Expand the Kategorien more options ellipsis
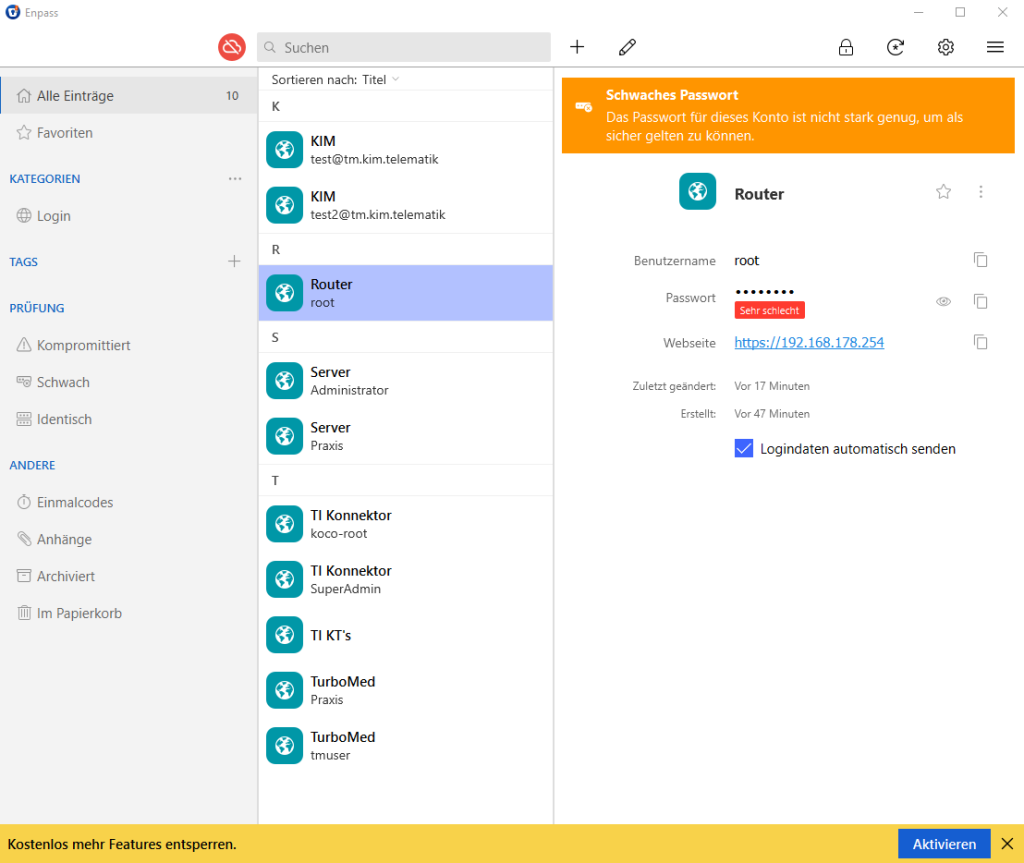The height and width of the screenshot is (863, 1024). point(235,179)
